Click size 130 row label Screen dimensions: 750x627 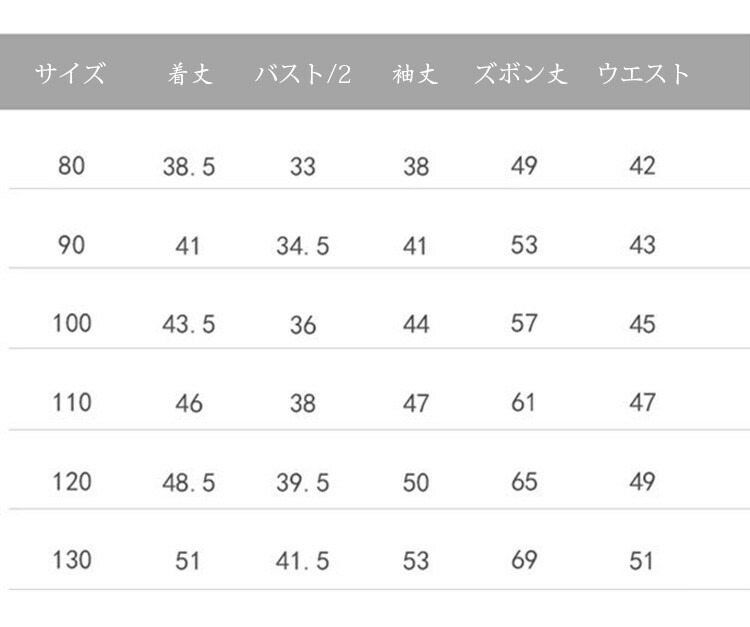pos(72,560)
